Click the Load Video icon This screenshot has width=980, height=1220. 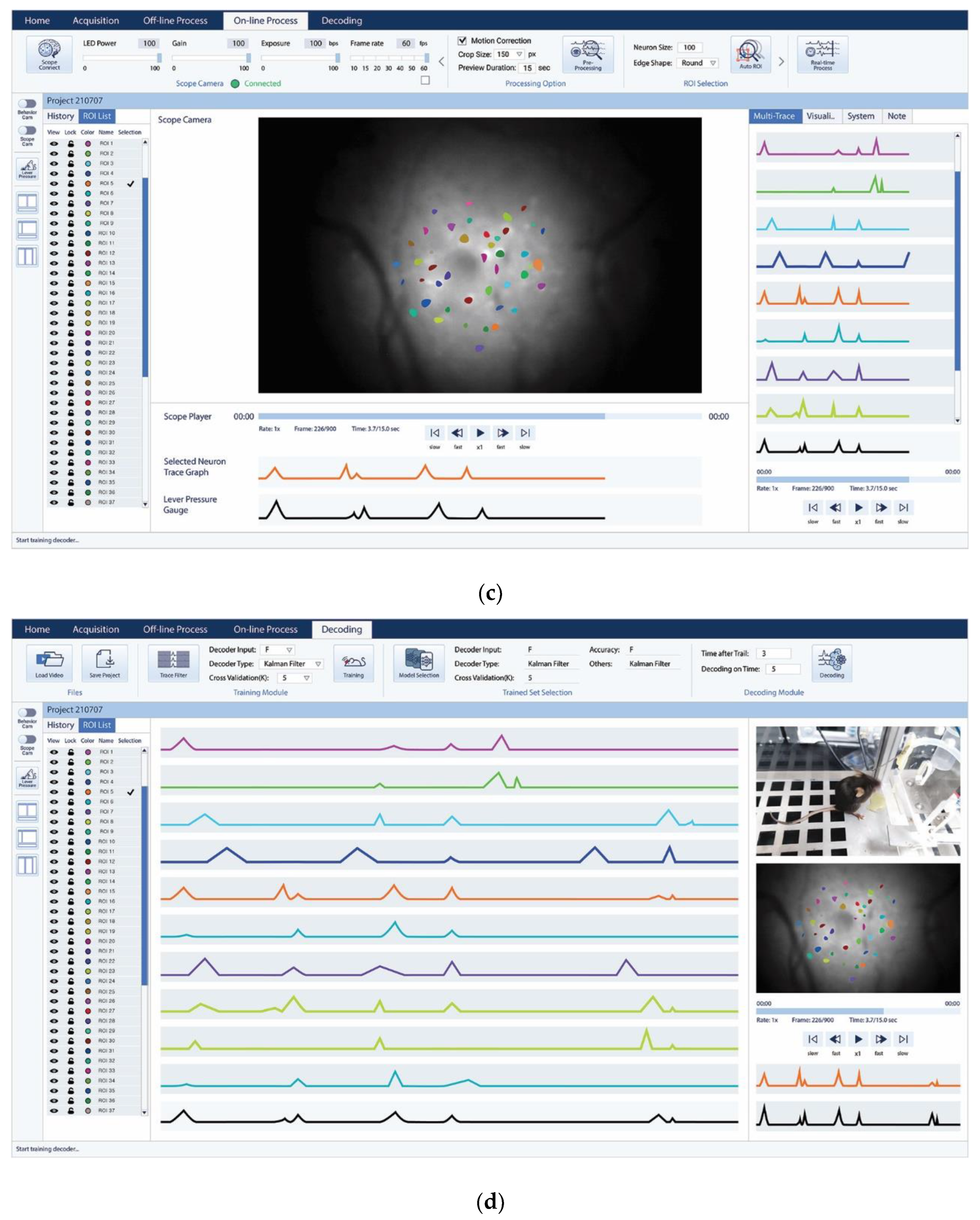(x=49, y=662)
